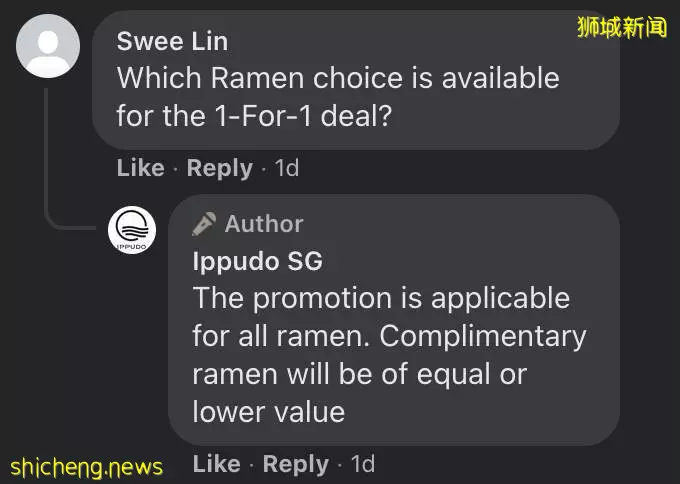Open Swee Lin's profile name link

(x=172, y=42)
